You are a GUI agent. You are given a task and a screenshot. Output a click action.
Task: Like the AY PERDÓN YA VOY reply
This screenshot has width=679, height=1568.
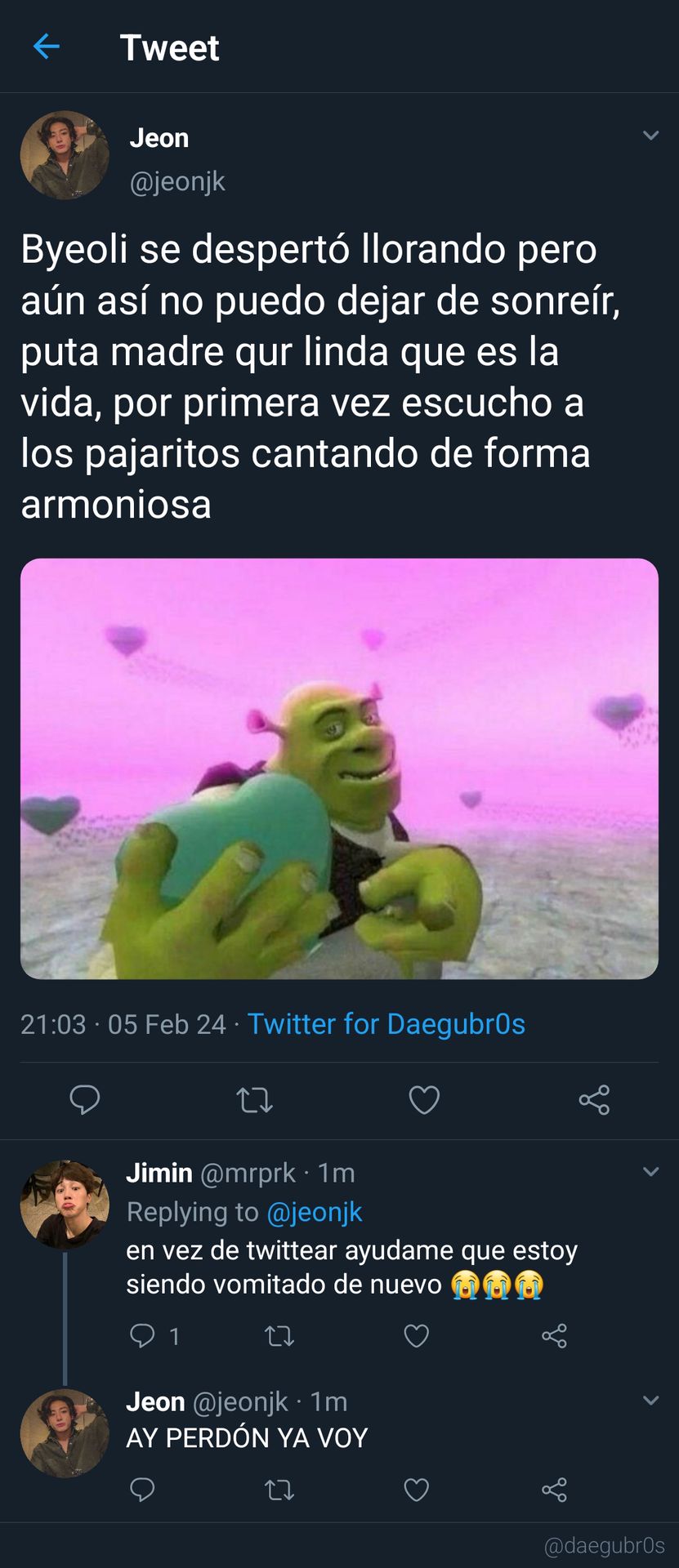(417, 1490)
